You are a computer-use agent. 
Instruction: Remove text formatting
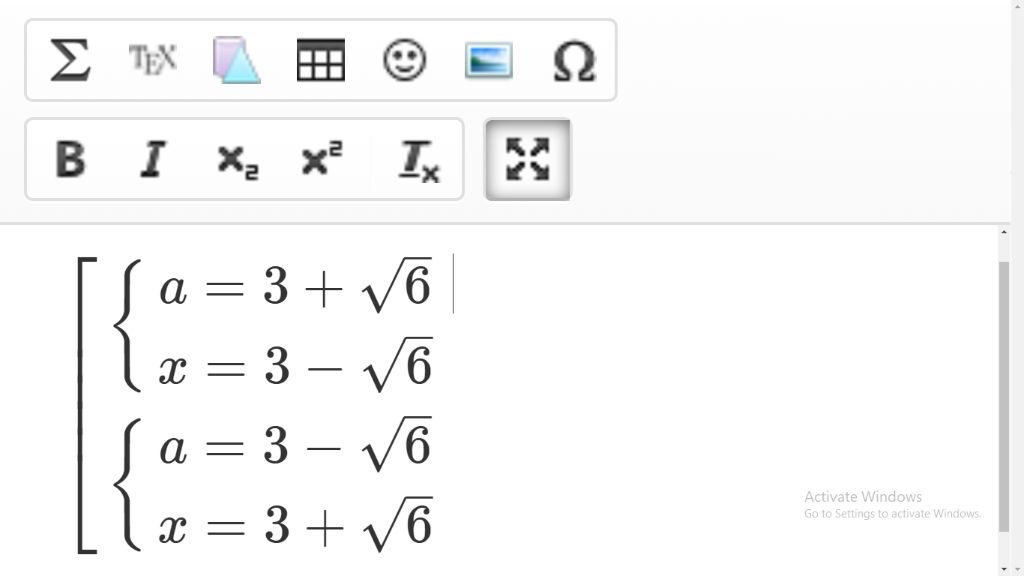click(419, 160)
